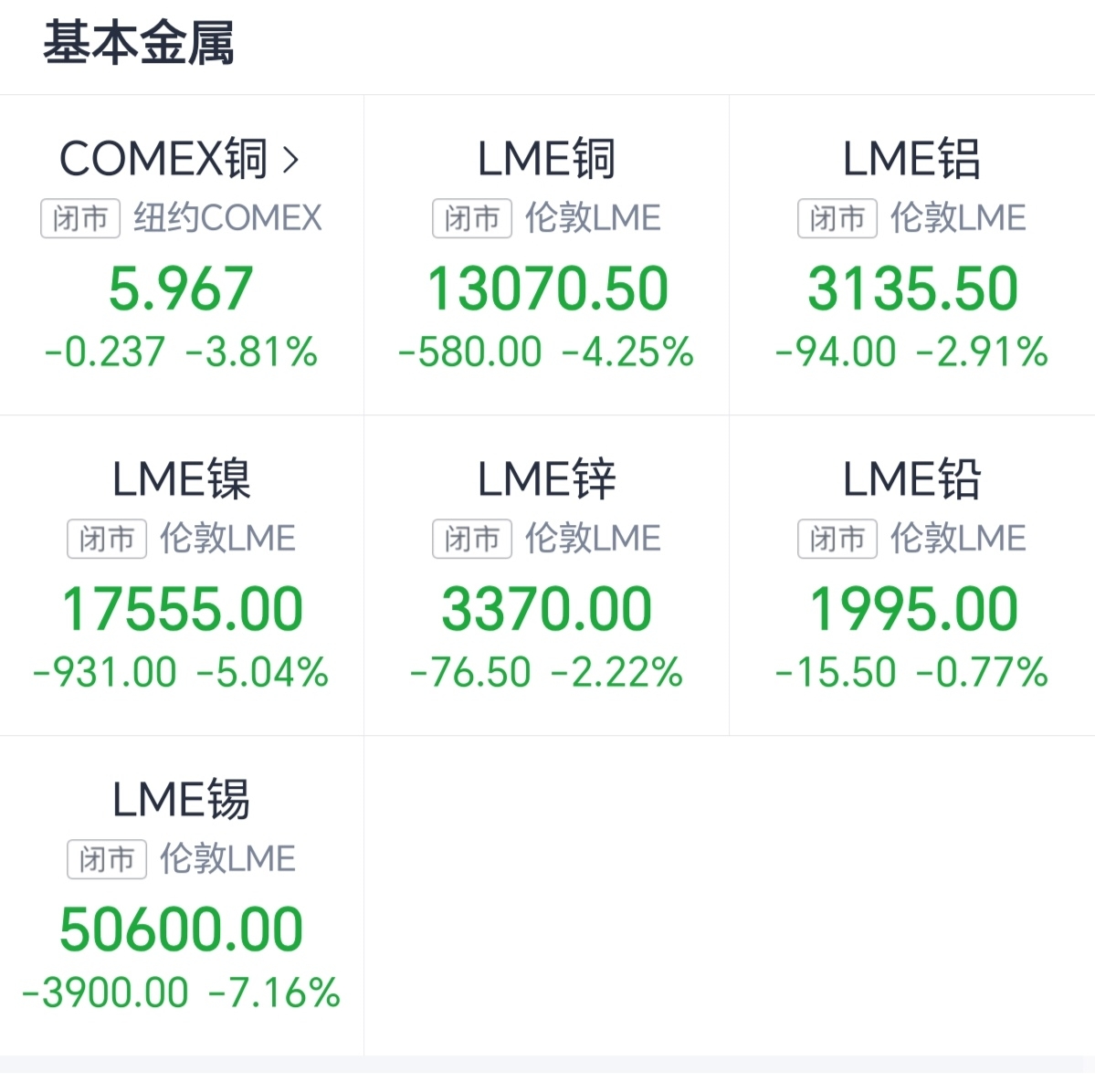
Task: Open the LME铜 quote card title
Action: point(546,159)
